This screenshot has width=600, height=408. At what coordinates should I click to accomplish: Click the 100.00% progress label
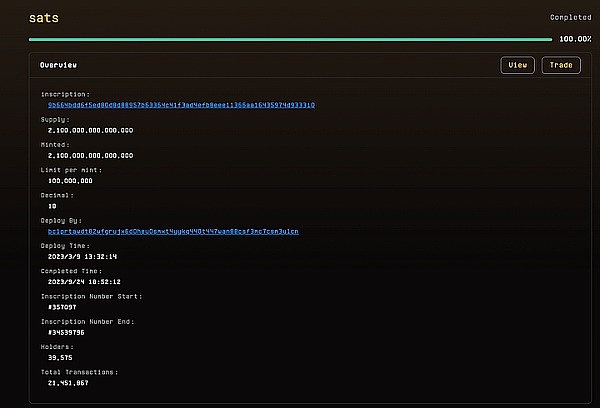575,39
